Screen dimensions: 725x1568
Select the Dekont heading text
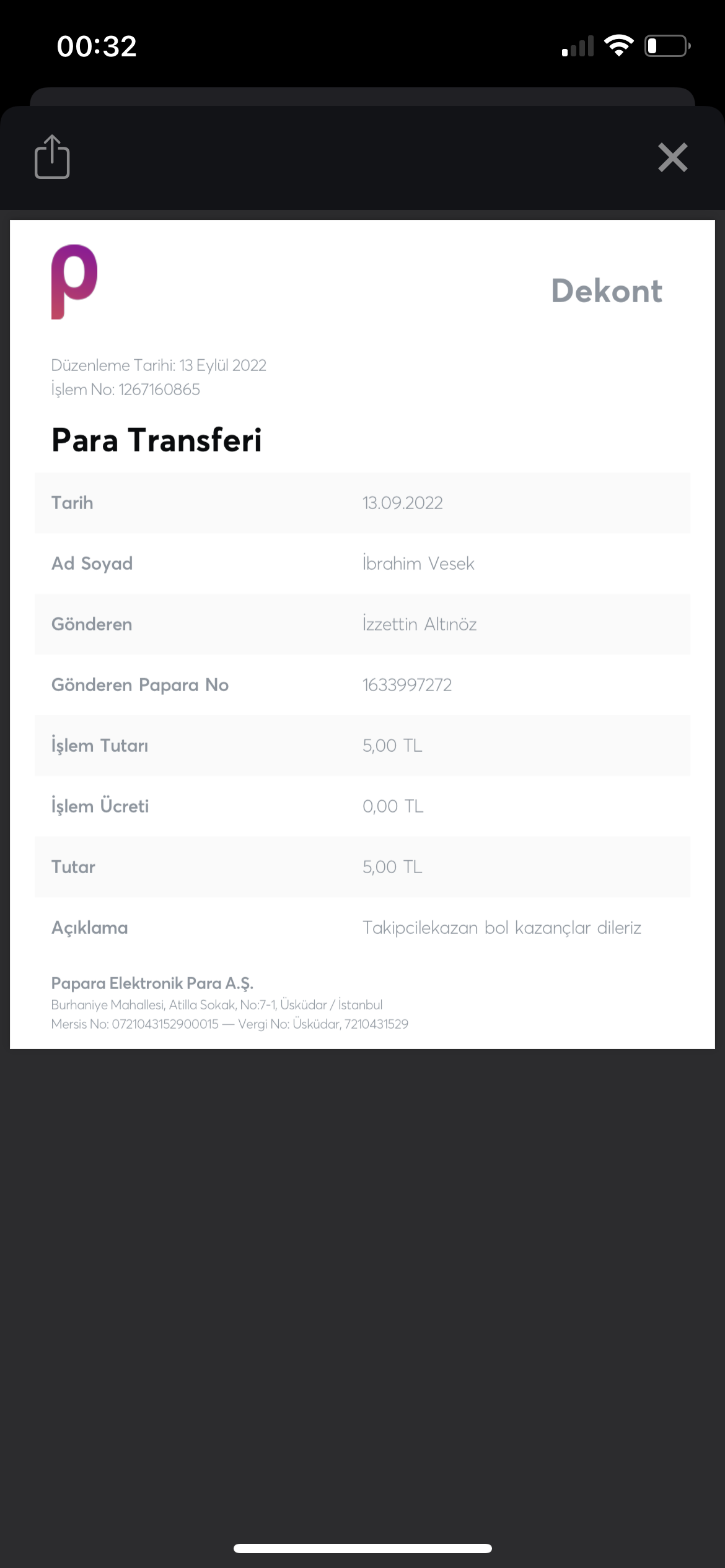pos(607,291)
